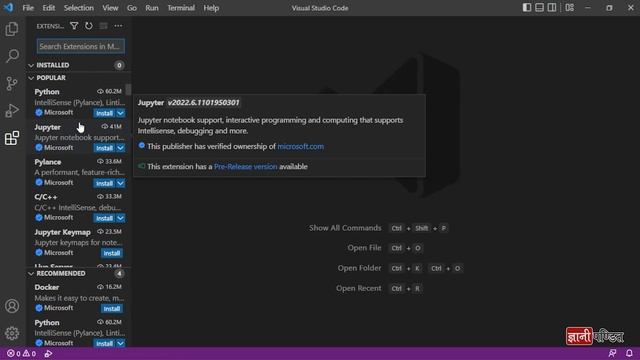Image resolution: width=640 pixels, height=360 pixels.
Task: Collapse the Popular section
Action: point(31,78)
